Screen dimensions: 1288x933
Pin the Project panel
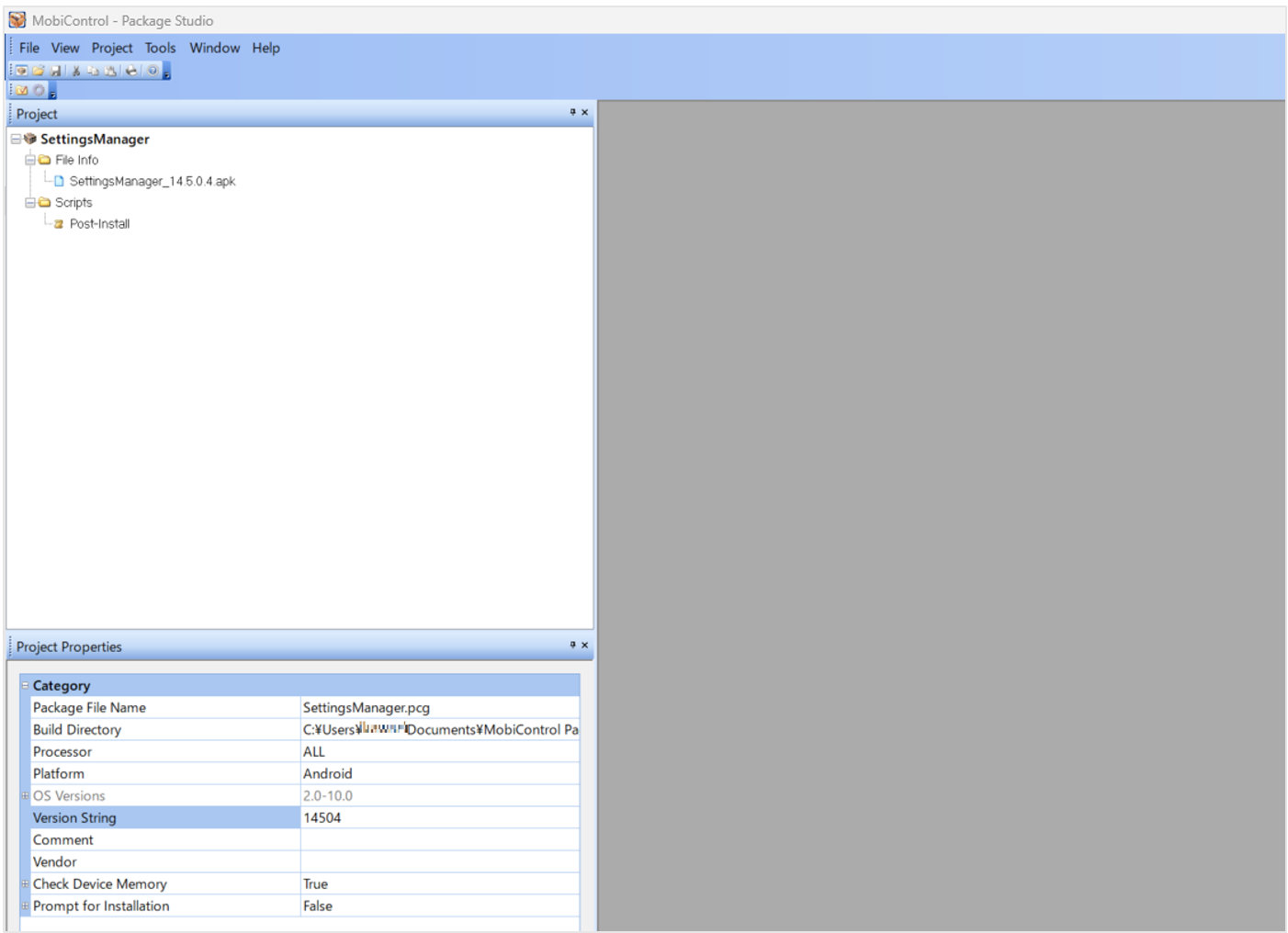tap(572, 112)
